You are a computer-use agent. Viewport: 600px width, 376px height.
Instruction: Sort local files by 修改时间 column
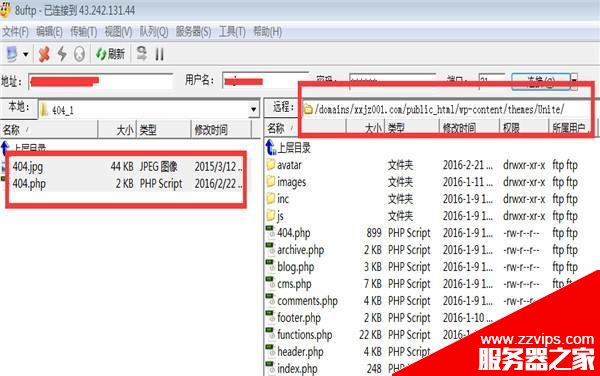tap(221, 130)
